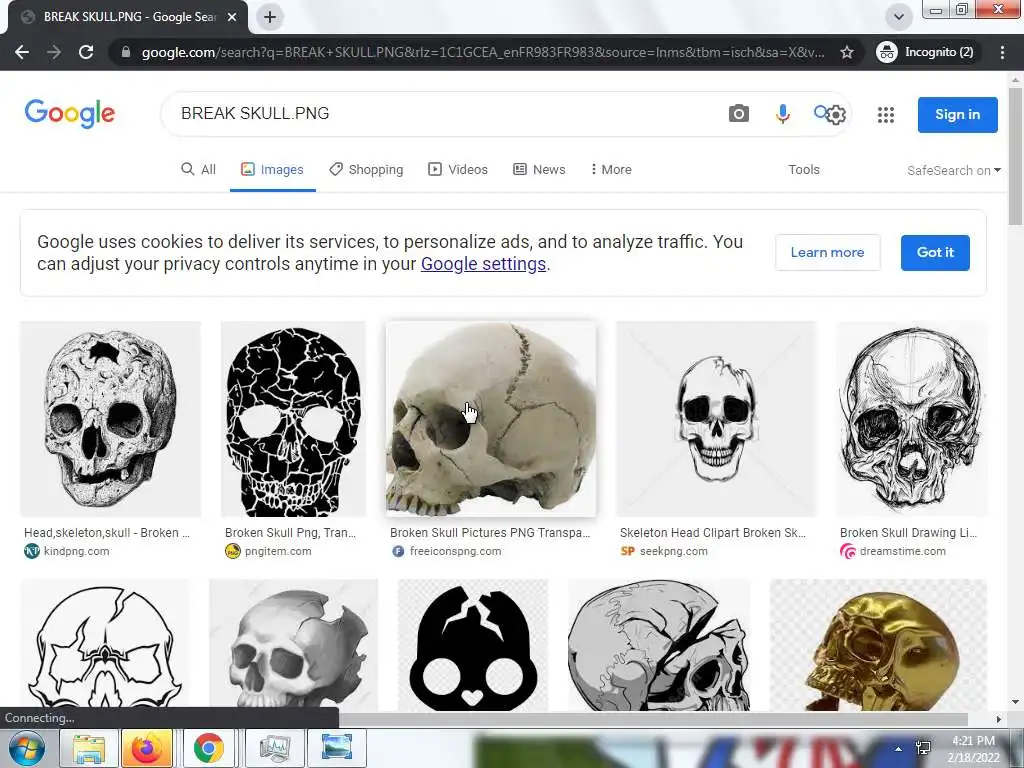Click the vertical page scrollbar thumb
Image resolution: width=1024 pixels, height=768 pixels.
(1016, 157)
